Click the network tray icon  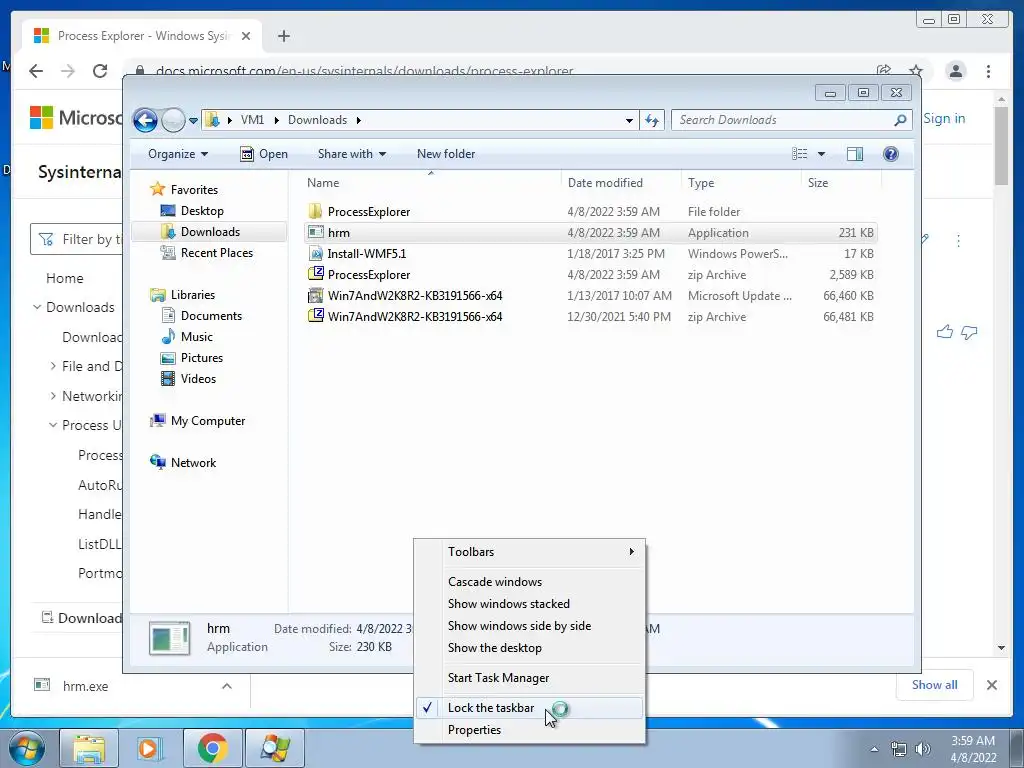pos(899,749)
